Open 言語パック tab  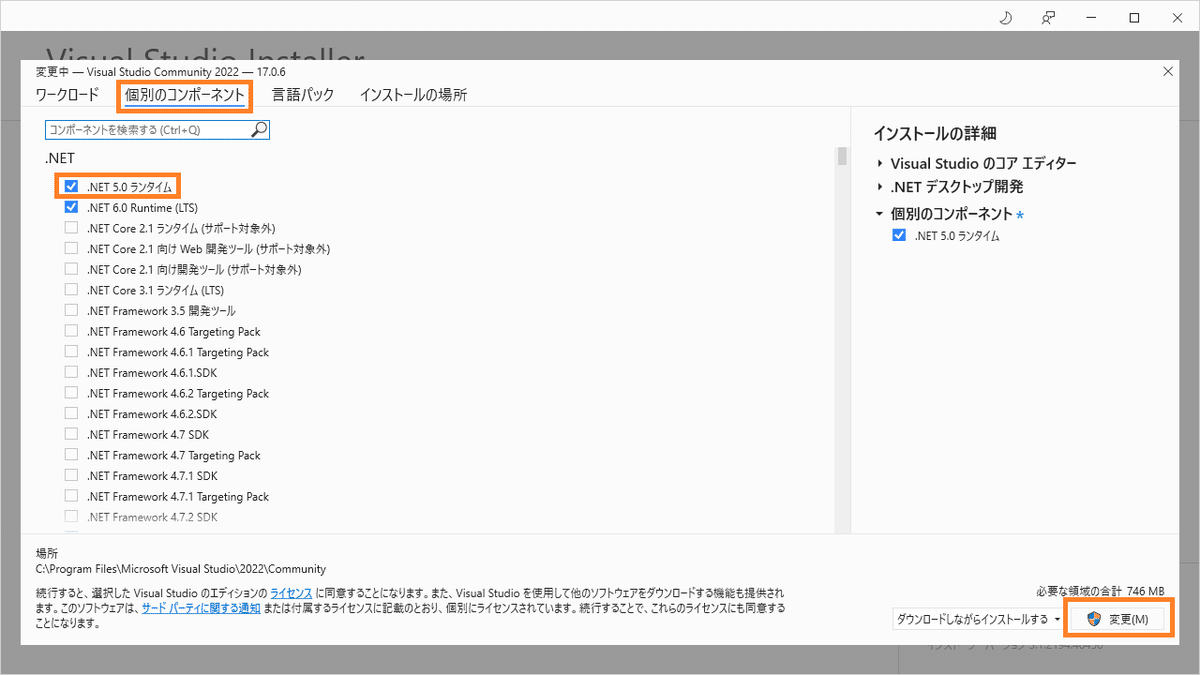pyautogui.click(x=302, y=95)
